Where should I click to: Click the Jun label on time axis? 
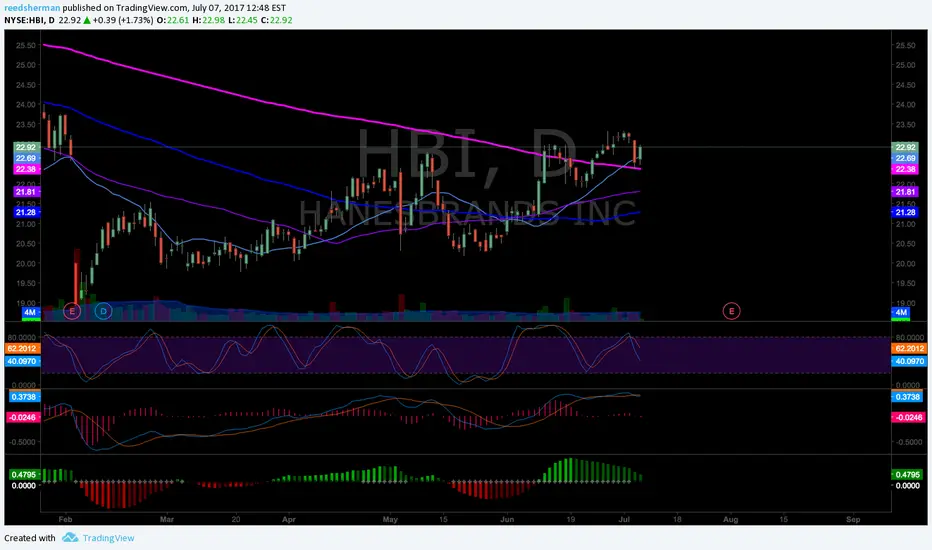pos(507,519)
